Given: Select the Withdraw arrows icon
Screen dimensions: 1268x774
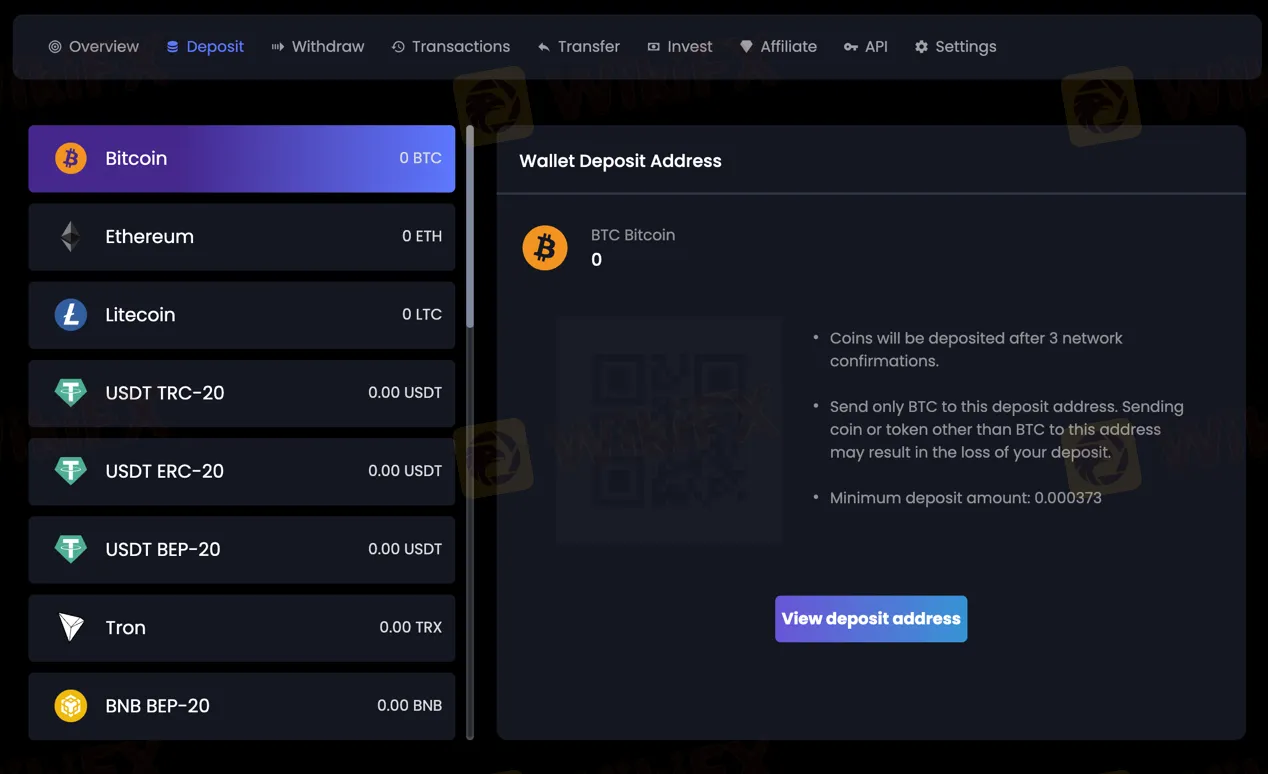Looking at the screenshot, I should (277, 46).
